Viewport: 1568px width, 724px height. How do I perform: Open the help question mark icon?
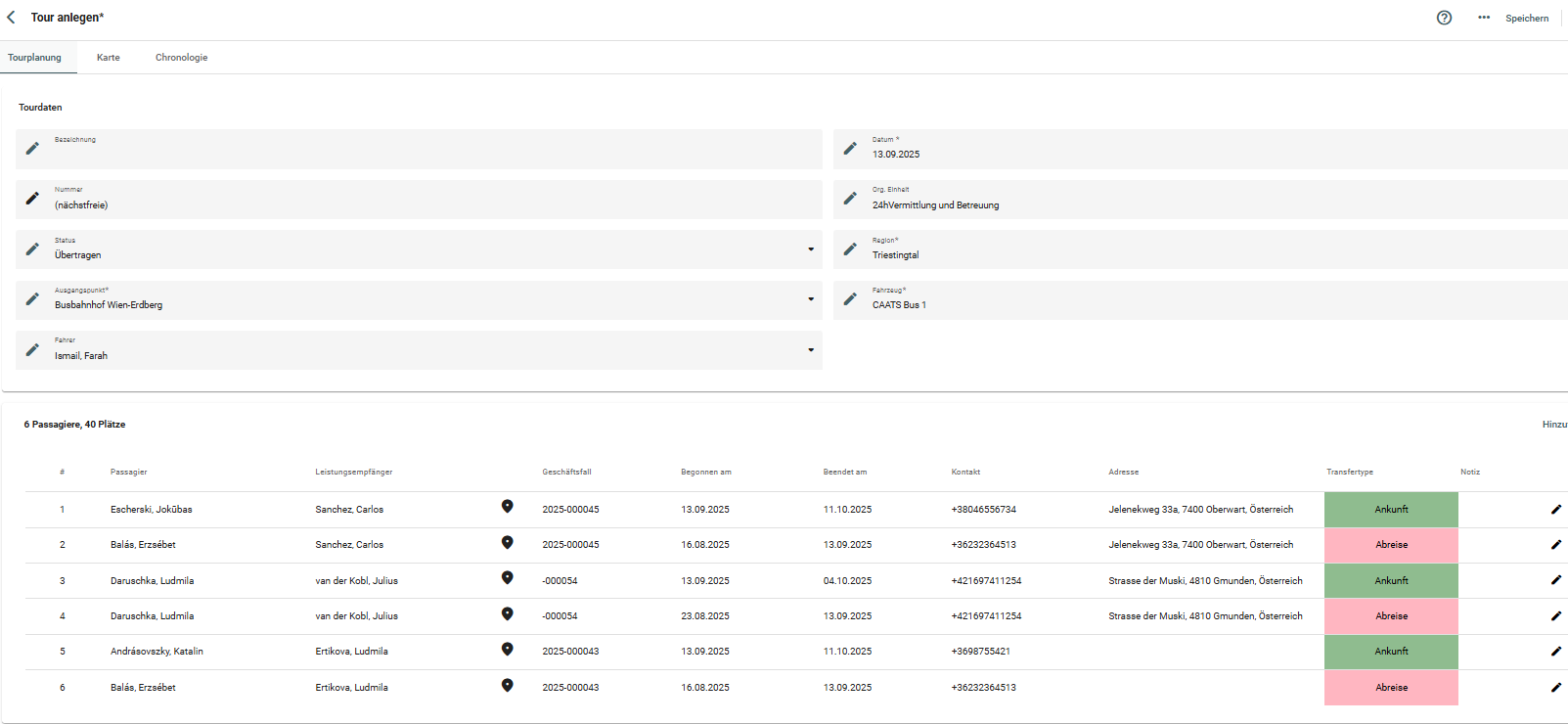(1444, 18)
